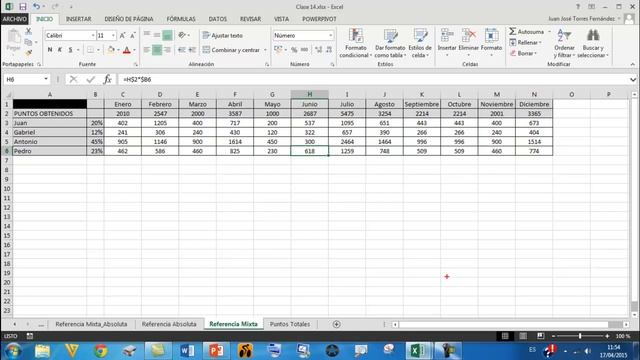This screenshot has width=640, height=360.
Task: Open the Número format dropdown
Action: click(x=330, y=36)
